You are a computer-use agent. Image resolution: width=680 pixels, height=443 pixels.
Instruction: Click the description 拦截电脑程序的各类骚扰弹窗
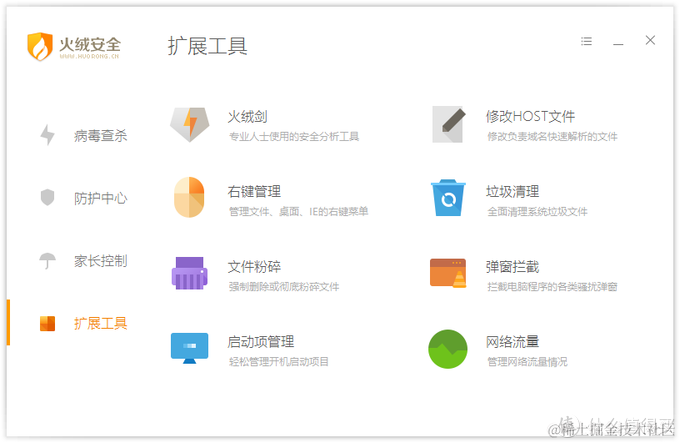552,287
